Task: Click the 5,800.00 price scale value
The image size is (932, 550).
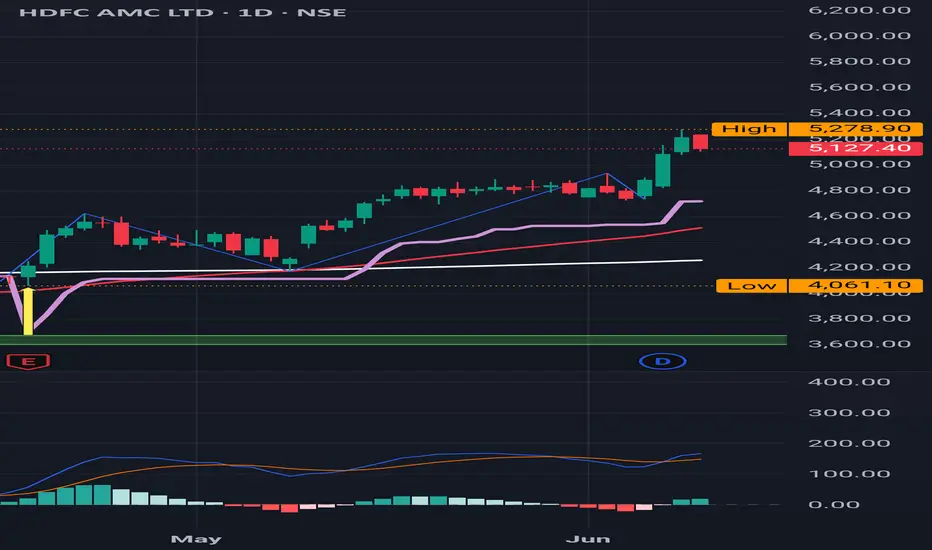Action: tap(859, 61)
